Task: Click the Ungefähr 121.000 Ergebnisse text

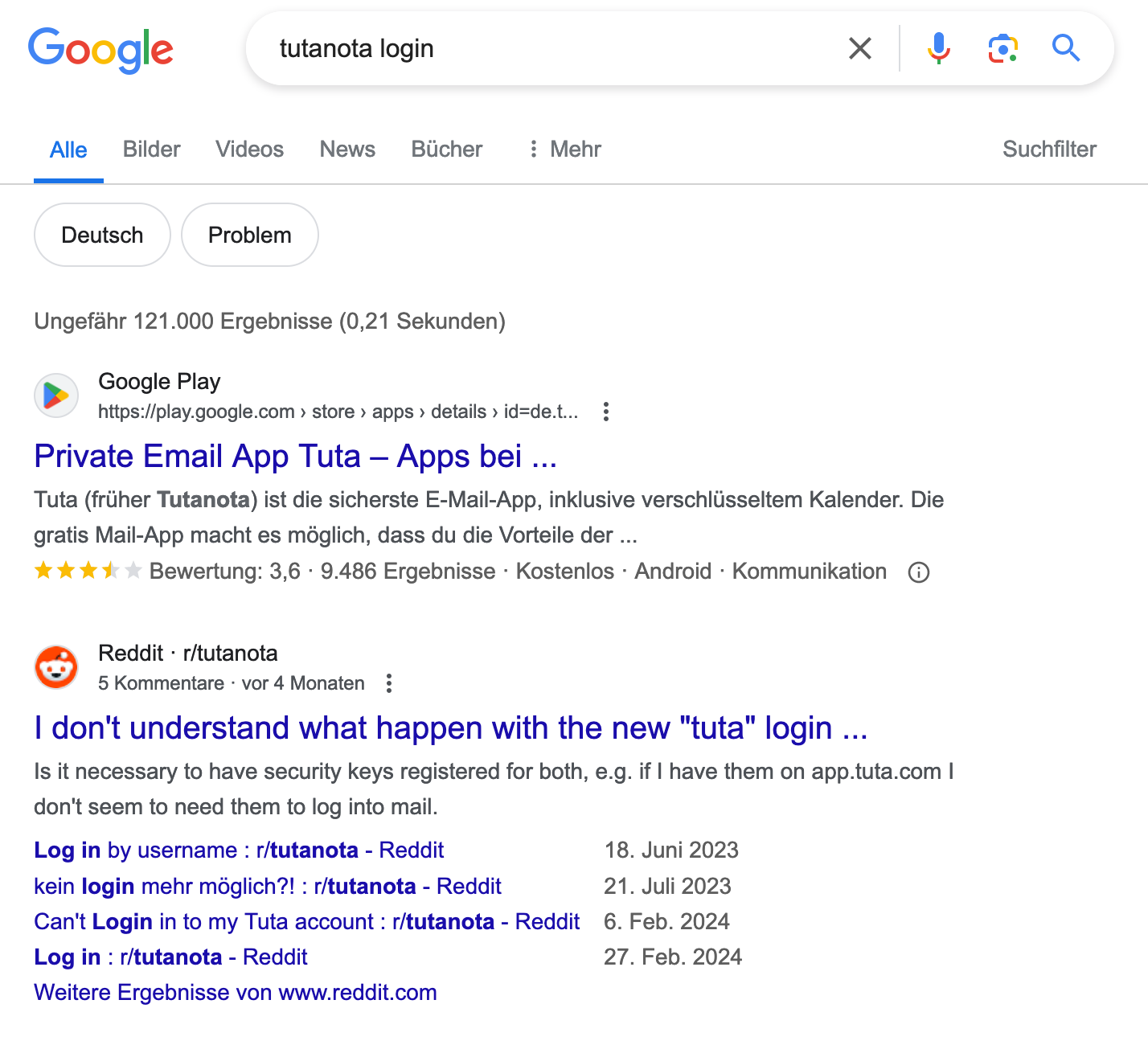Action: 269,322
